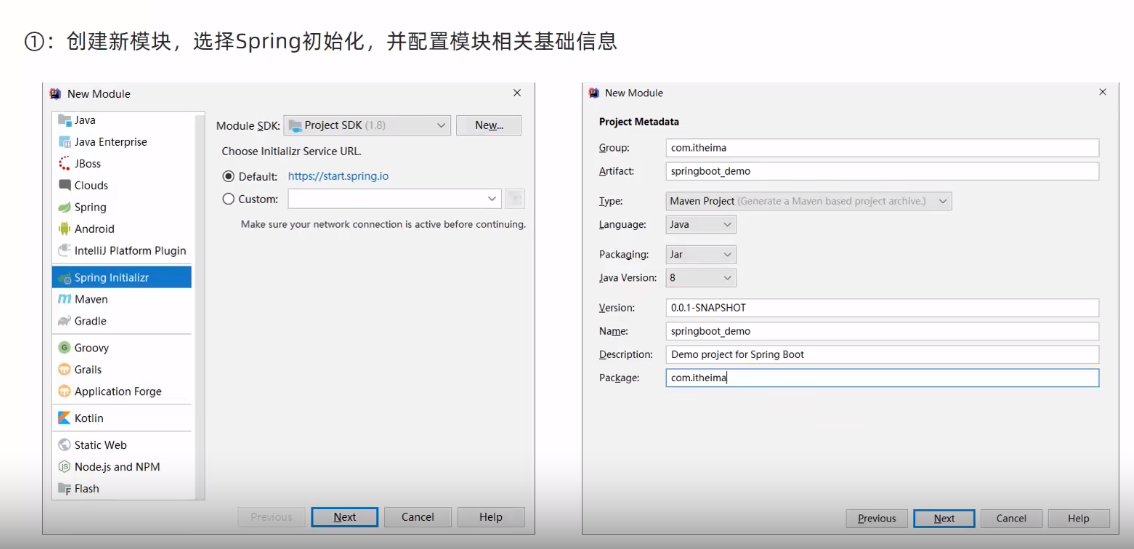Click the Application Forge icon
The image size is (1134, 549).
[x=64, y=391]
